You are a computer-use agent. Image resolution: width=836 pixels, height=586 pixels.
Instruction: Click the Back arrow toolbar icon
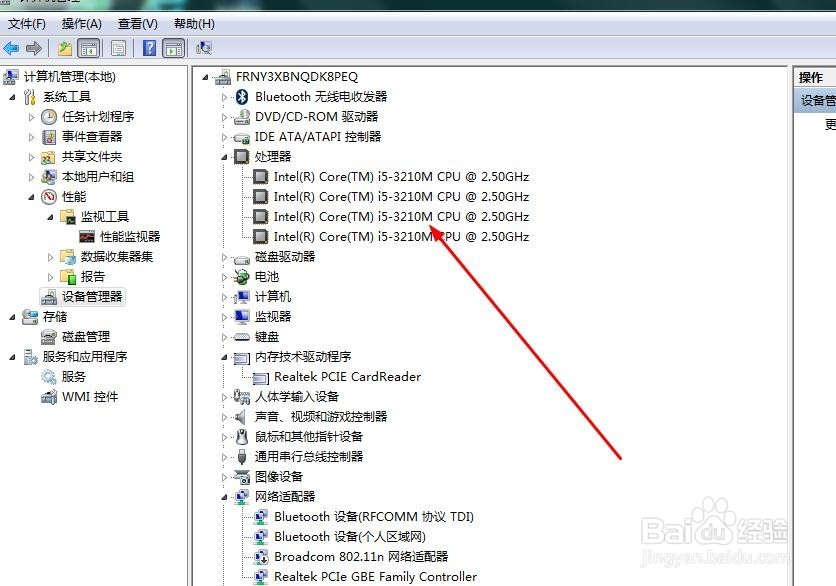pyautogui.click(x=11, y=49)
